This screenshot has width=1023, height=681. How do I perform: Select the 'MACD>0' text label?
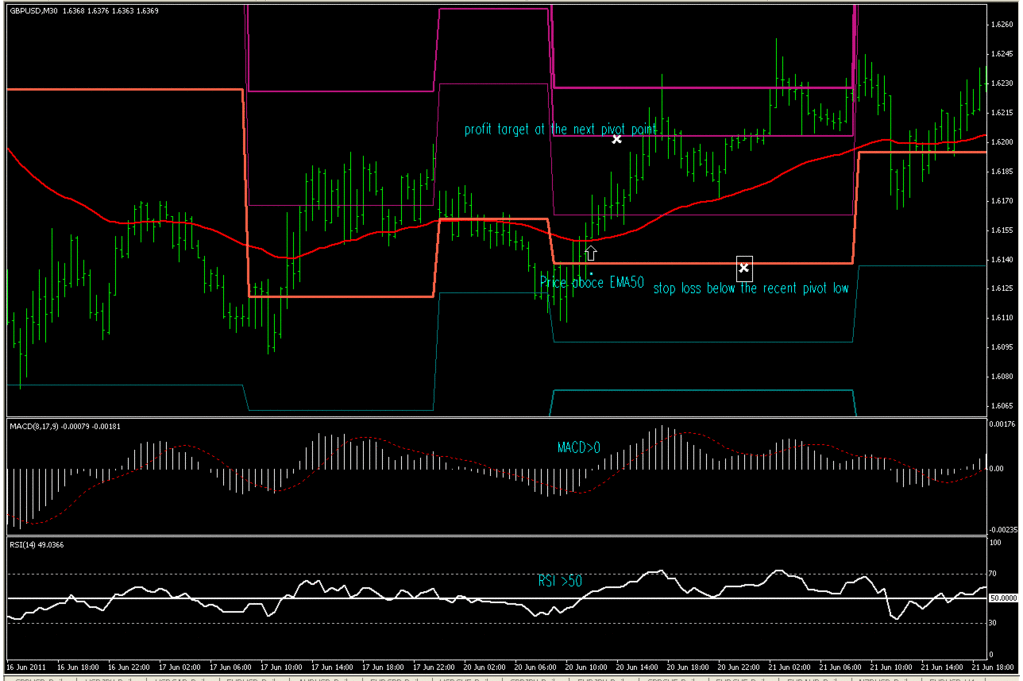click(579, 447)
